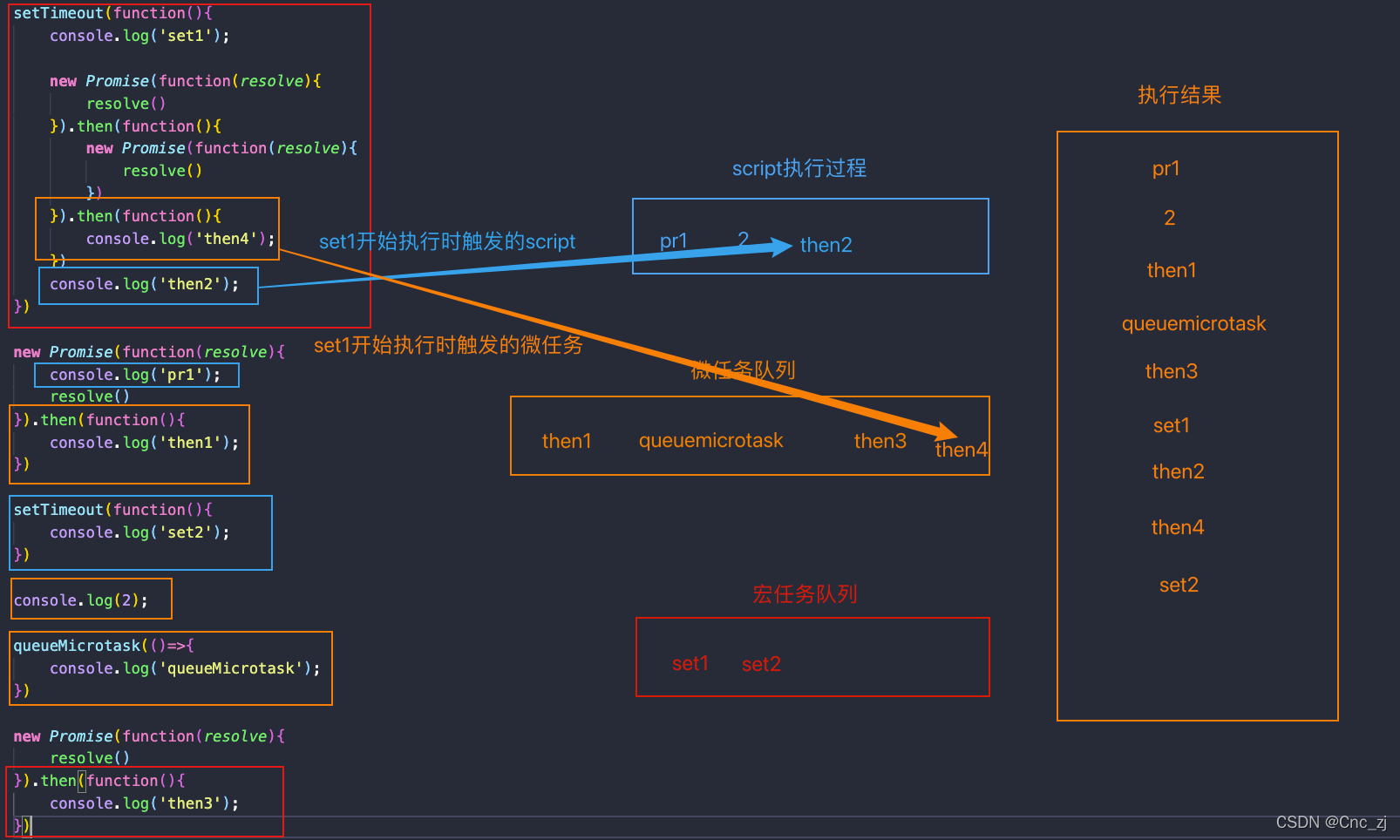Click the console.log('set2') code line

(x=139, y=532)
